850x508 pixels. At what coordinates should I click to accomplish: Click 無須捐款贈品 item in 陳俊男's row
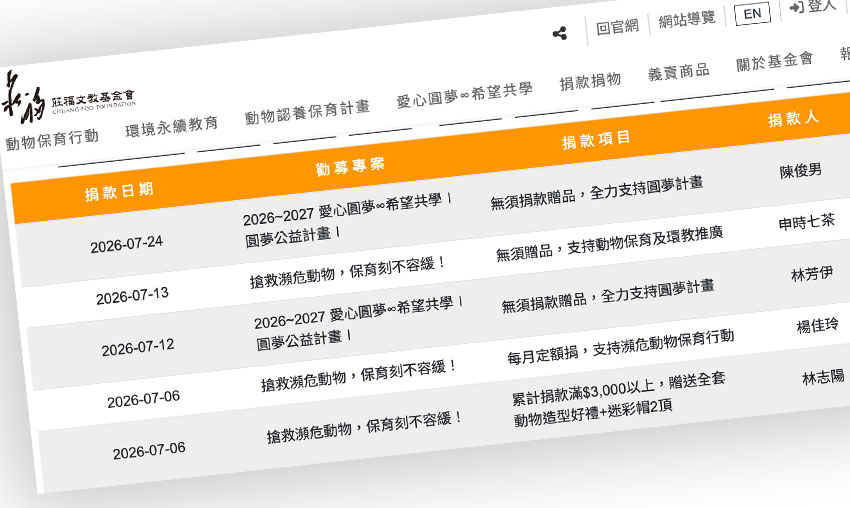point(597,193)
